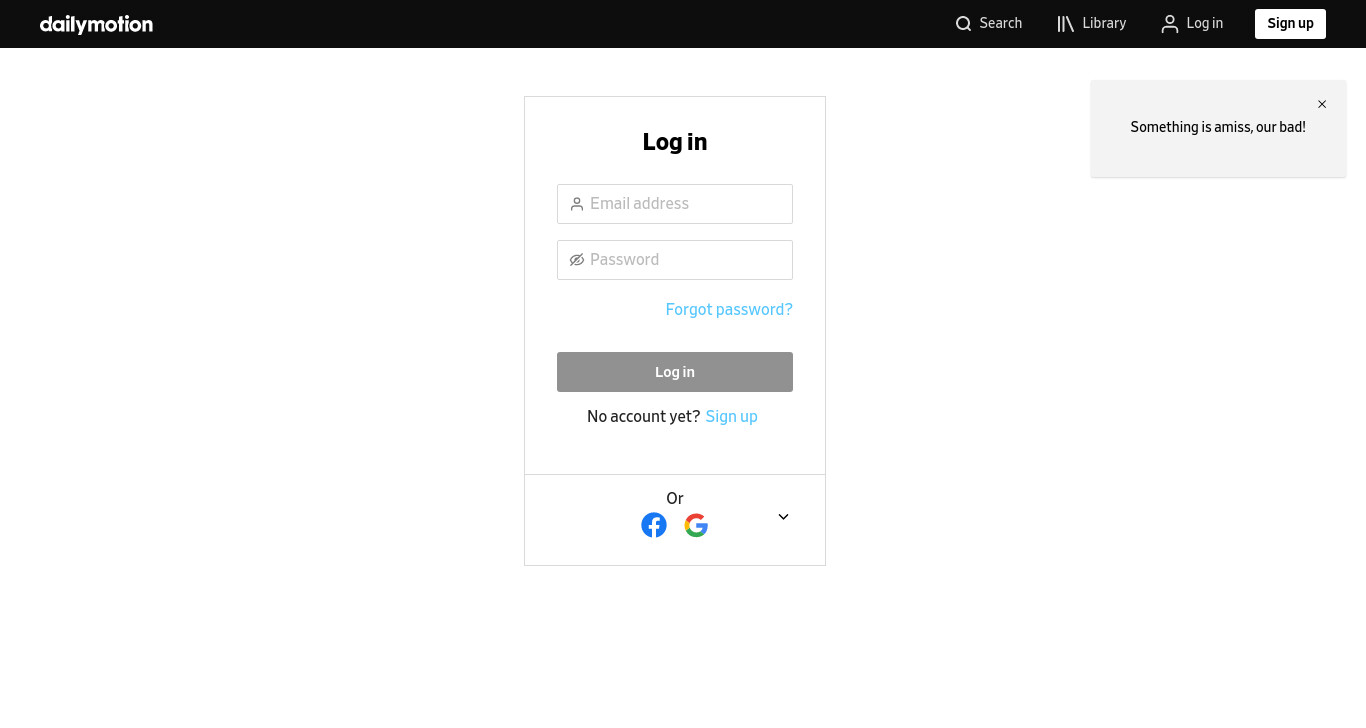Open the Library menu item
The image size is (1366, 728).
(x=1092, y=24)
